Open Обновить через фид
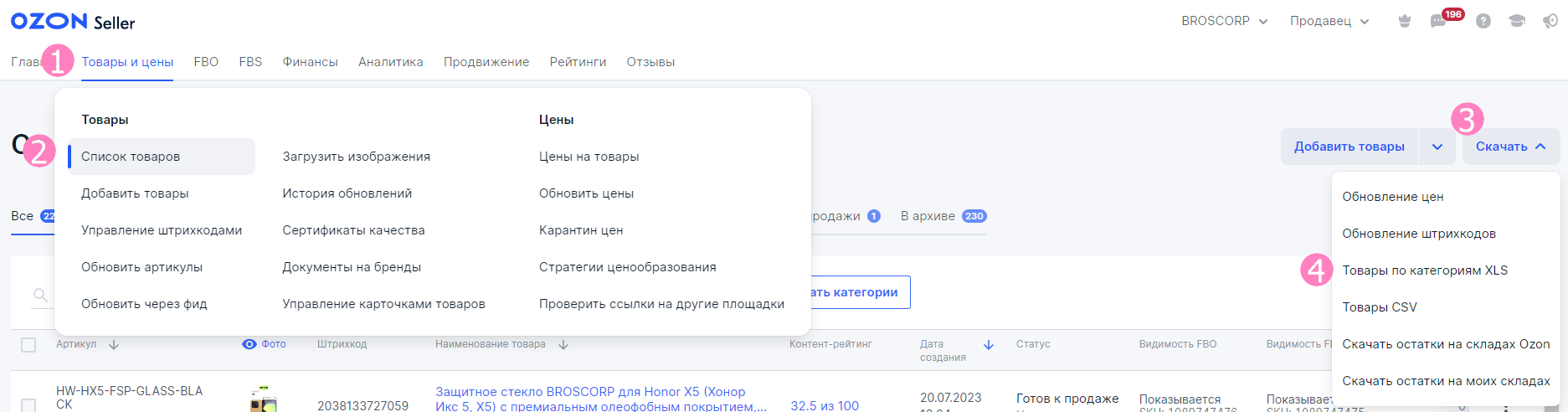Image resolution: width=1568 pixels, height=412 pixels. [144, 304]
